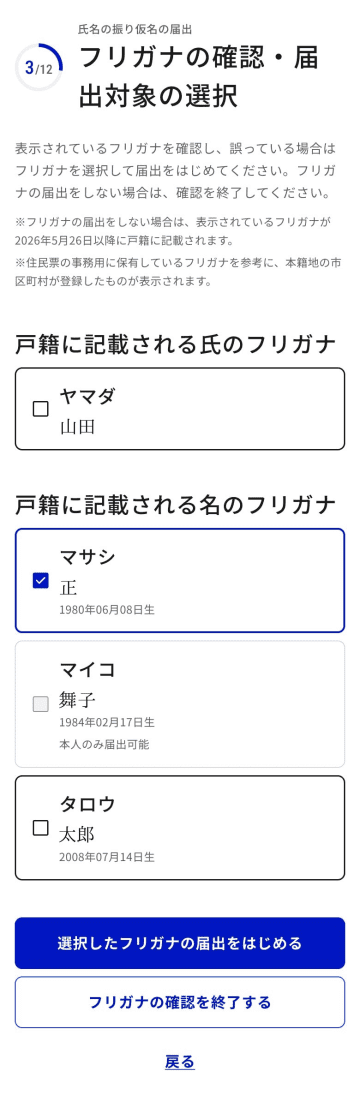
Task: Select the kanji 正 in the マサシ card
Action: (x=68, y=588)
